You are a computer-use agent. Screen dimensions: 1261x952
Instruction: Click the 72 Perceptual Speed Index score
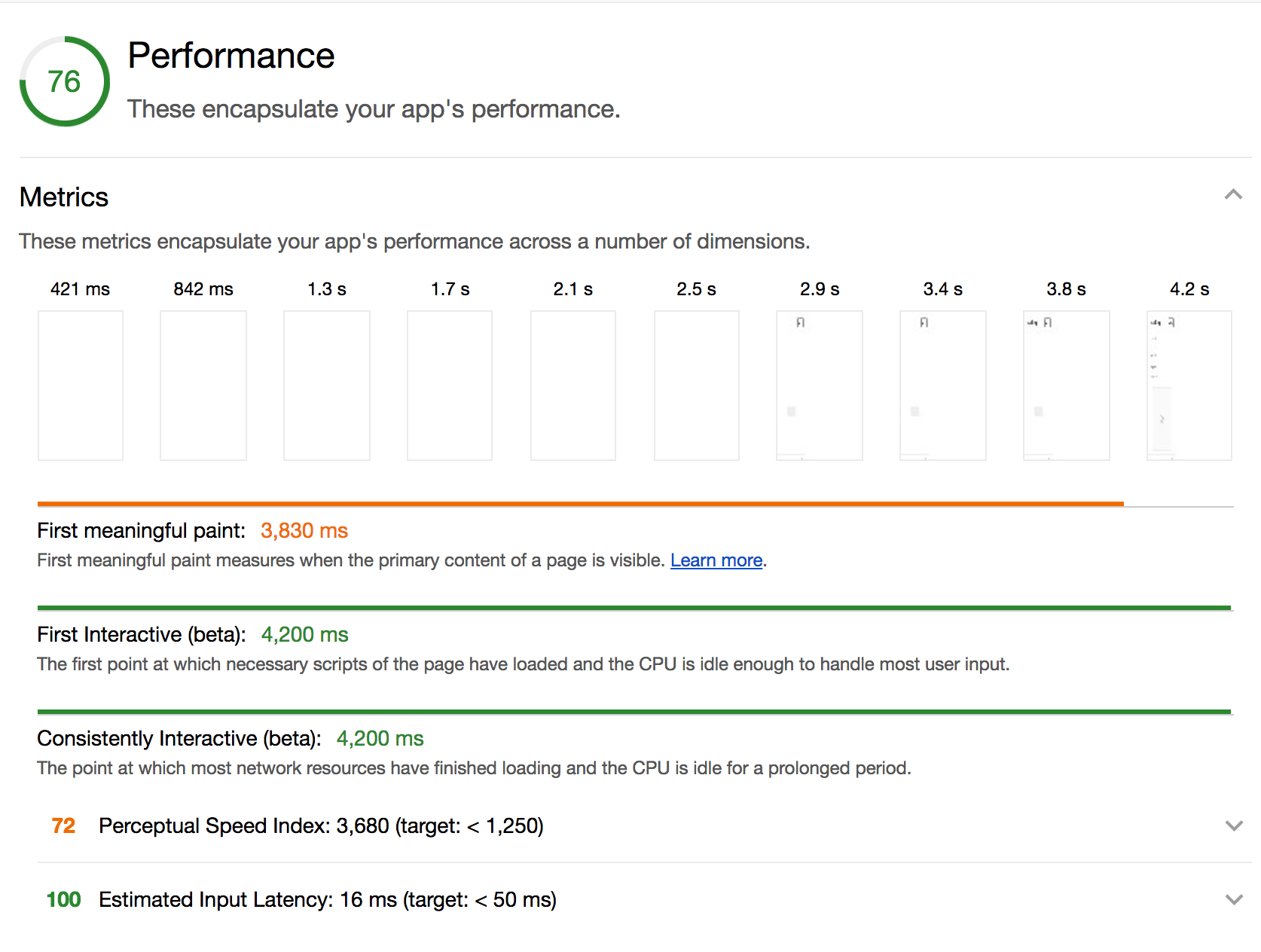point(63,825)
